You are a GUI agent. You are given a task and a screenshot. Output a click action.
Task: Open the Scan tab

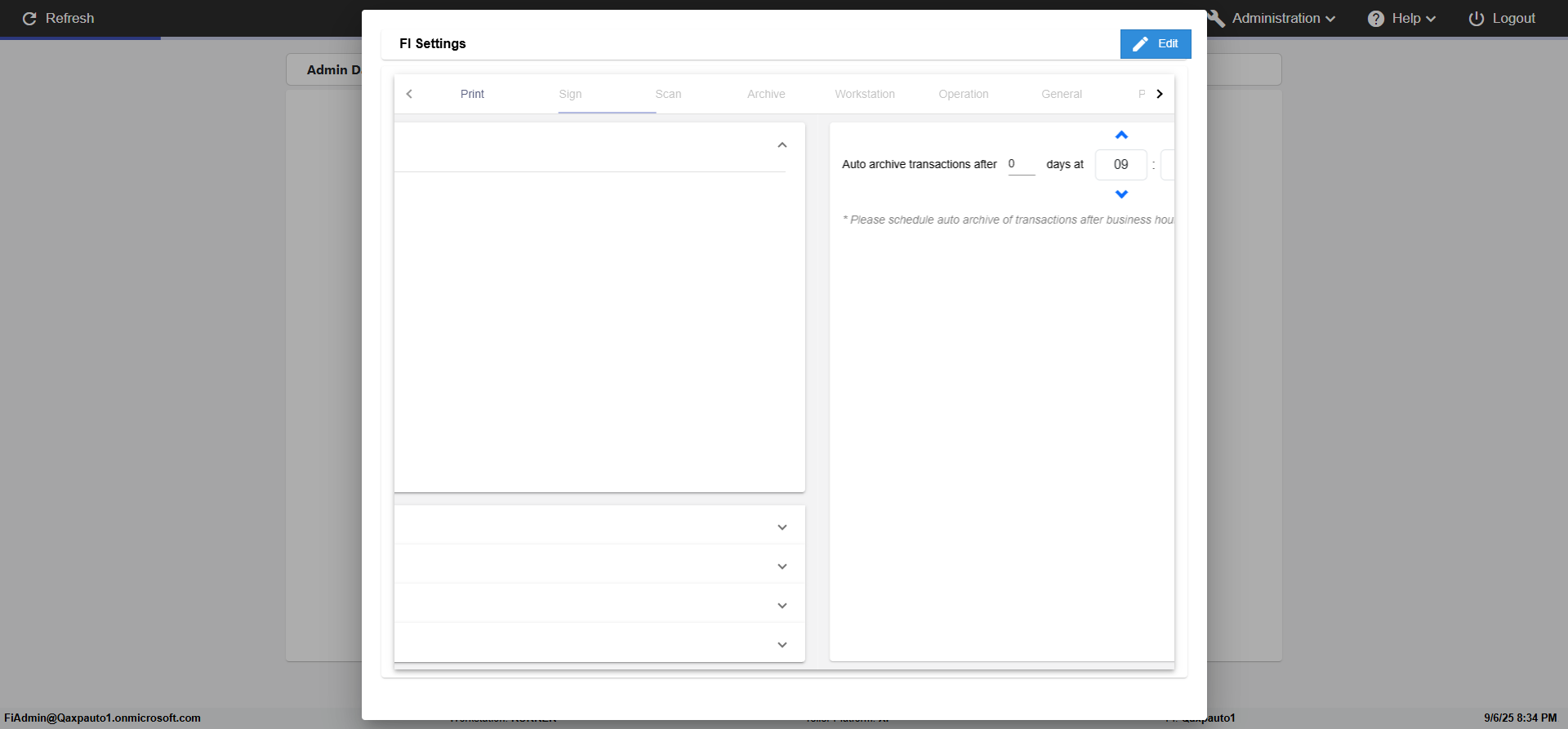(668, 94)
